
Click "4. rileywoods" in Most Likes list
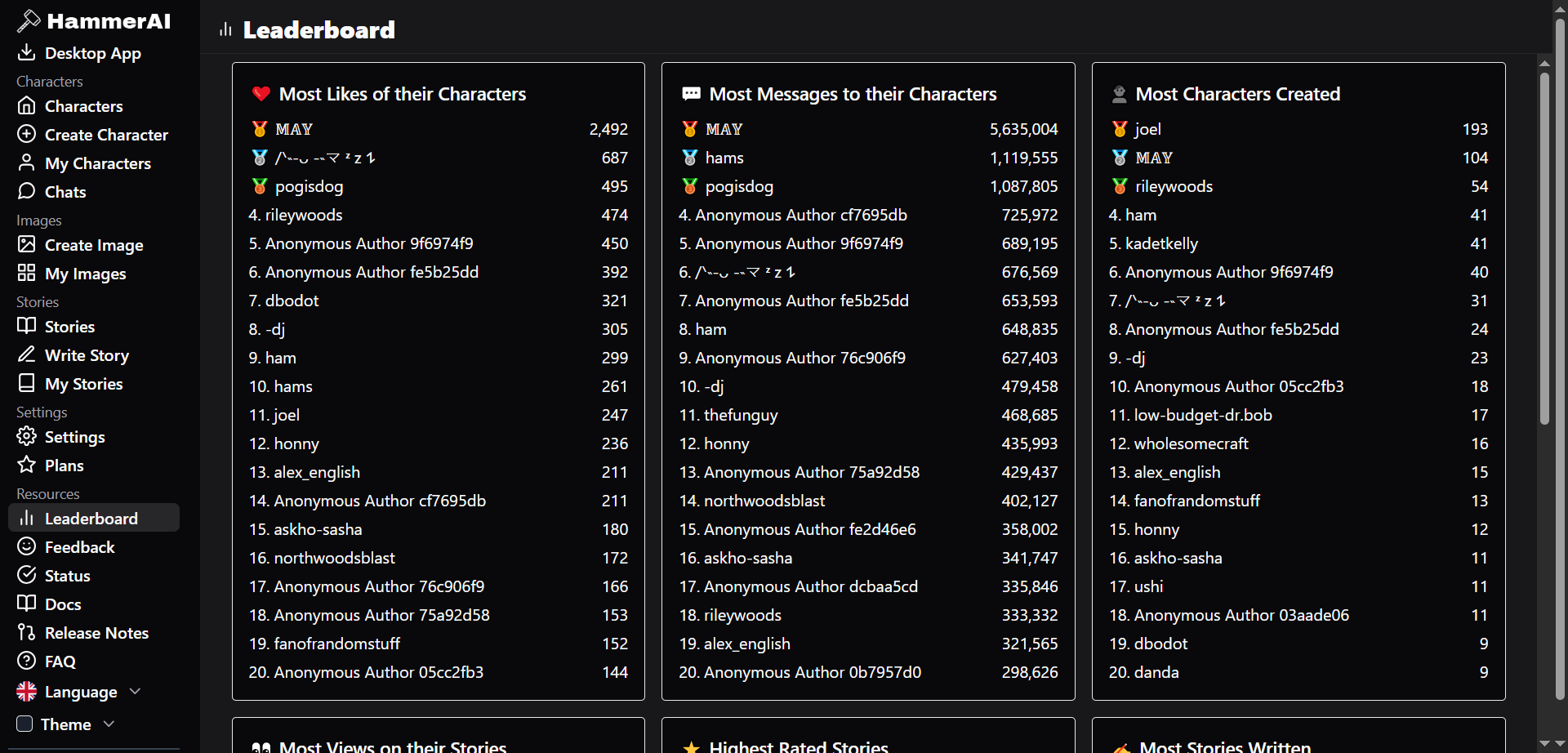point(296,215)
